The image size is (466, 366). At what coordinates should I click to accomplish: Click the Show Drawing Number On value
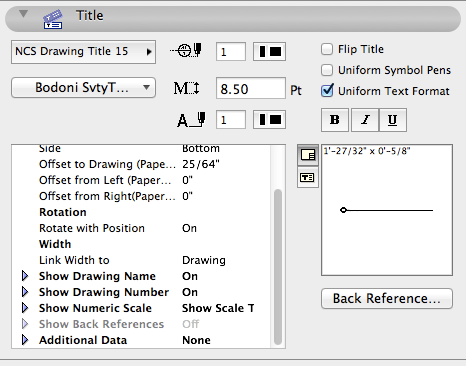coord(190,292)
